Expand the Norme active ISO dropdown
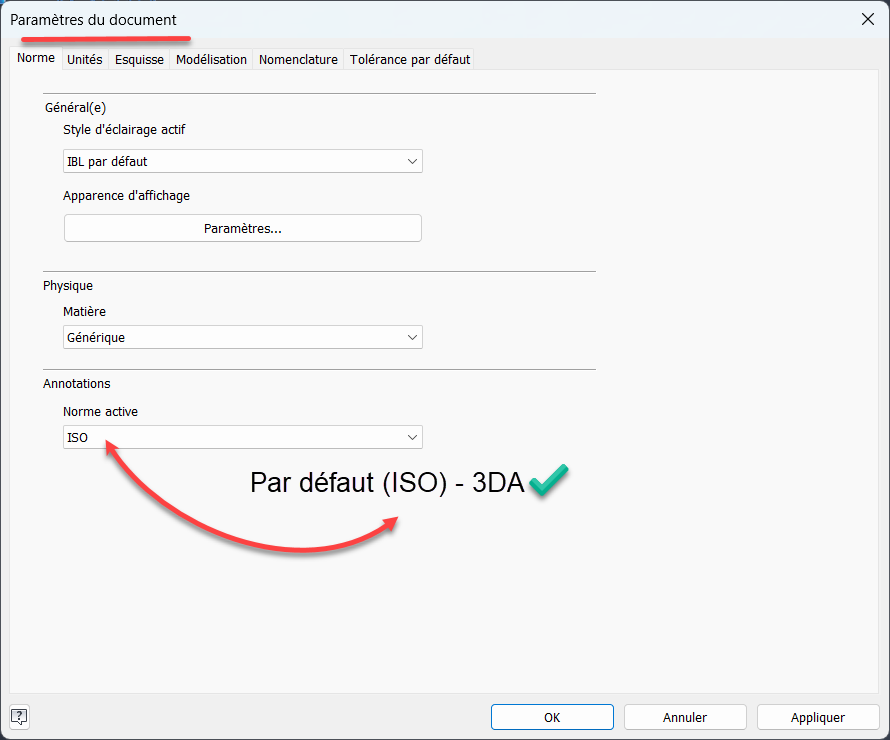 [242, 438]
